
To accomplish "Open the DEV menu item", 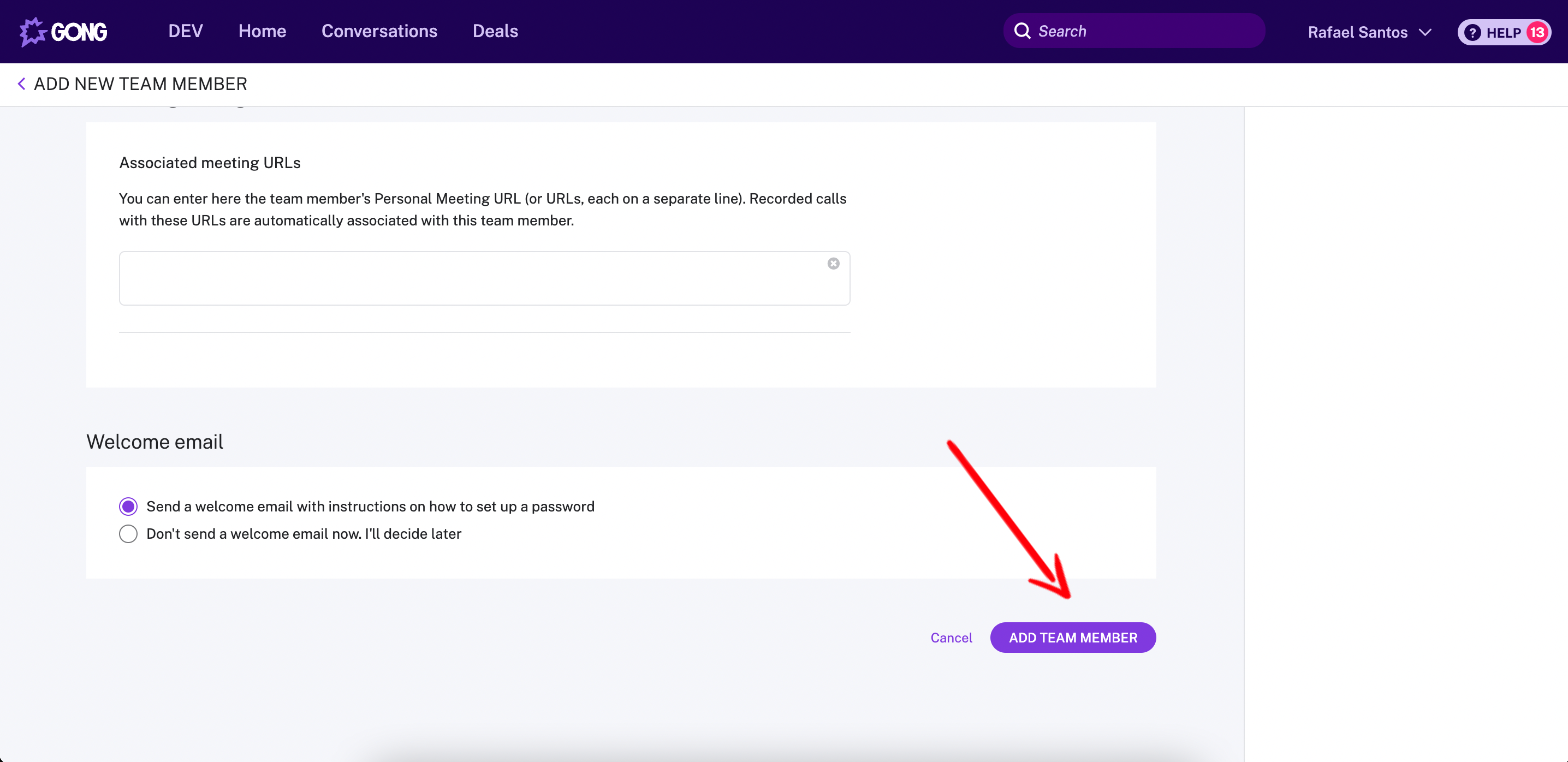I will click(185, 31).
